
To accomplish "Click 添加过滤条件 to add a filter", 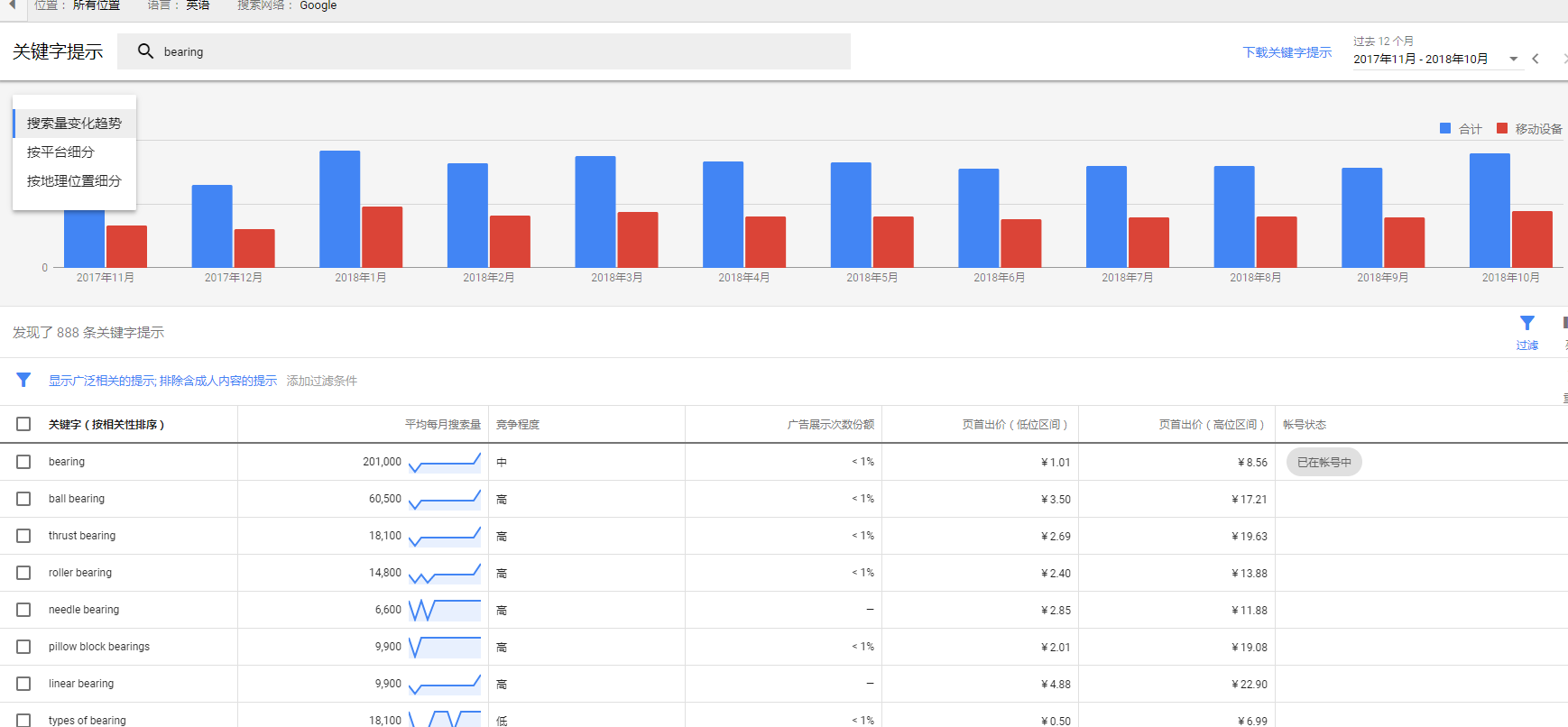I will [x=322, y=381].
